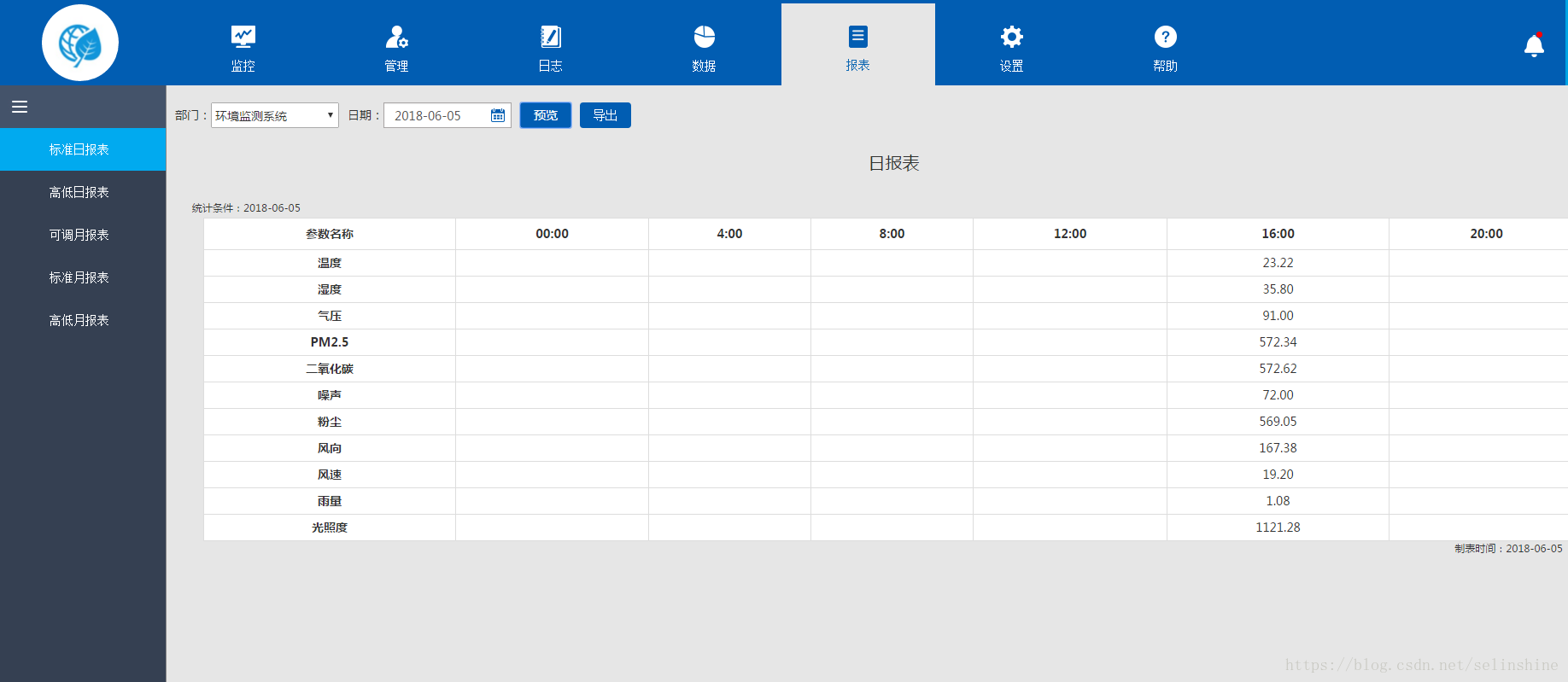The width and height of the screenshot is (1568, 682).
Task: Open the 设置 settings gear icon
Action: pyautogui.click(x=1012, y=37)
